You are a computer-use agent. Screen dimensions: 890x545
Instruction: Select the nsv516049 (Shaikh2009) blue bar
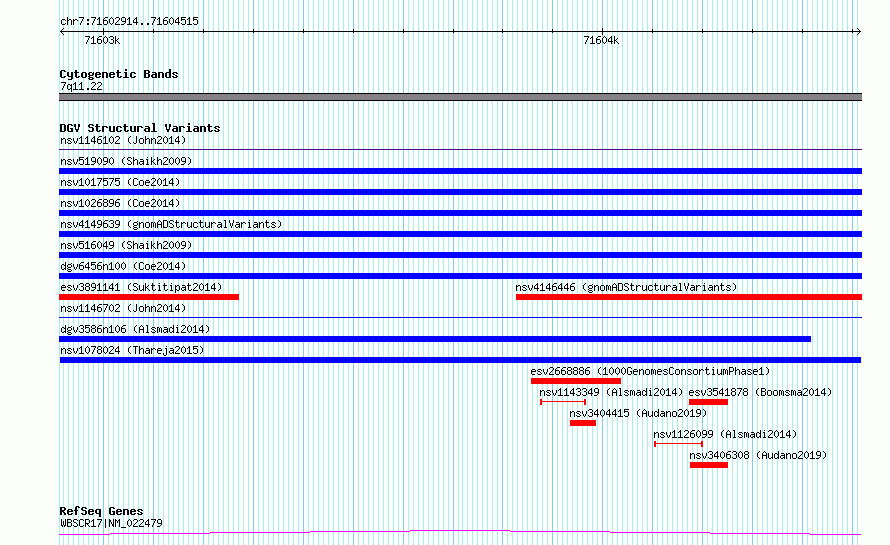tap(460, 255)
